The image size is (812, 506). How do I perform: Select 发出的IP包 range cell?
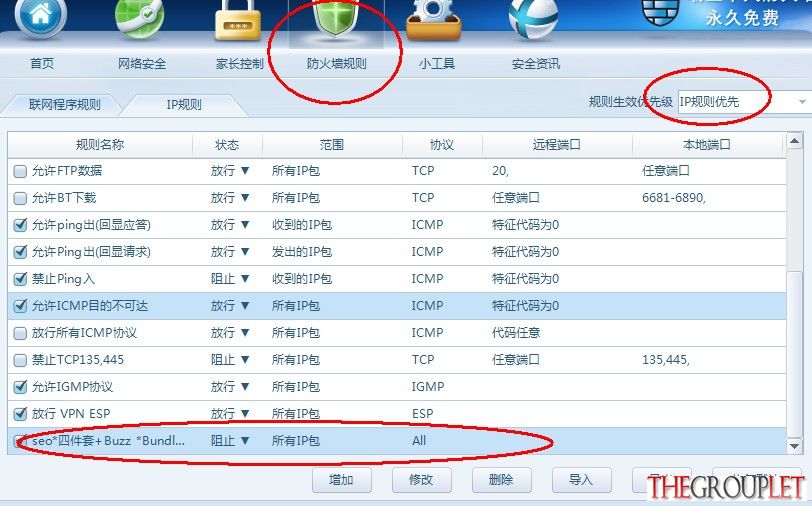pyautogui.click(x=302, y=252)
